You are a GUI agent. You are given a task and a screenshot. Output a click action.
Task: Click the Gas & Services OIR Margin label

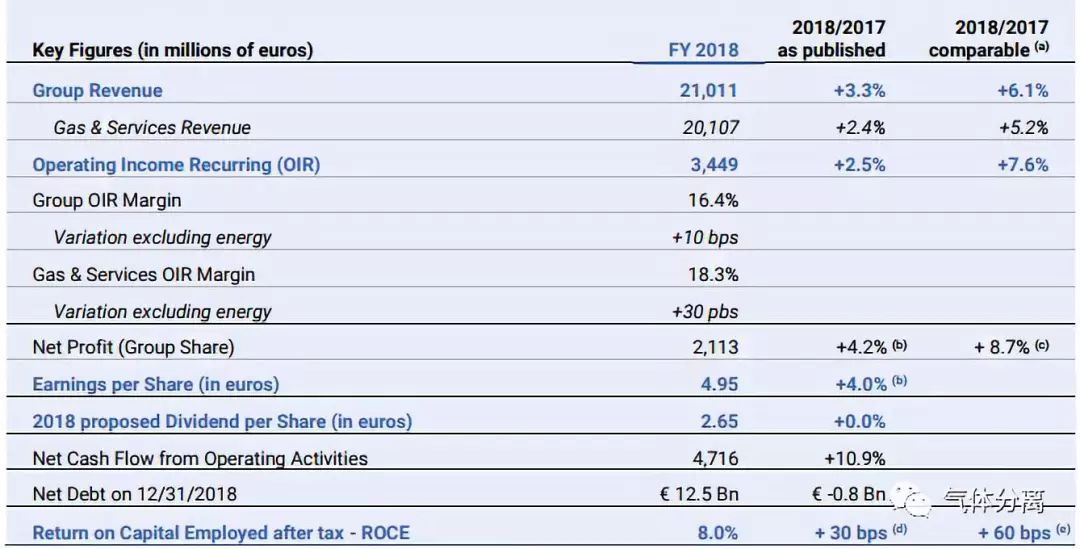[143, 274]
